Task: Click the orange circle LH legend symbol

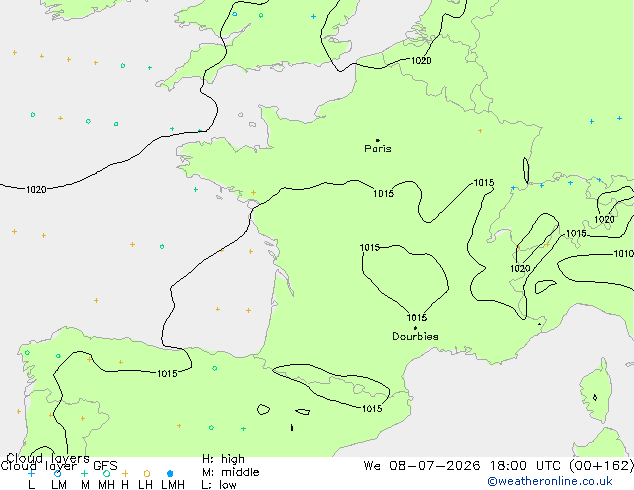Action: tap(147, 473)
